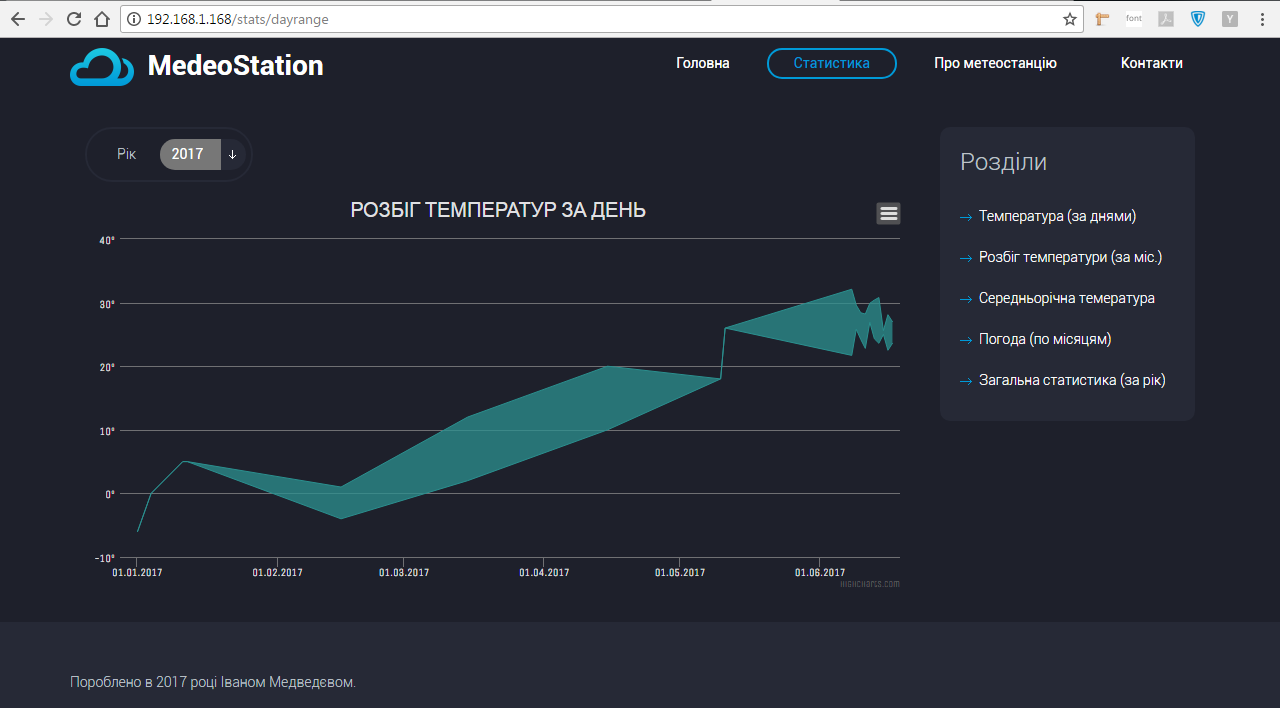
Task: Go to Про метеостанцію page
Action: pos(995,63)
